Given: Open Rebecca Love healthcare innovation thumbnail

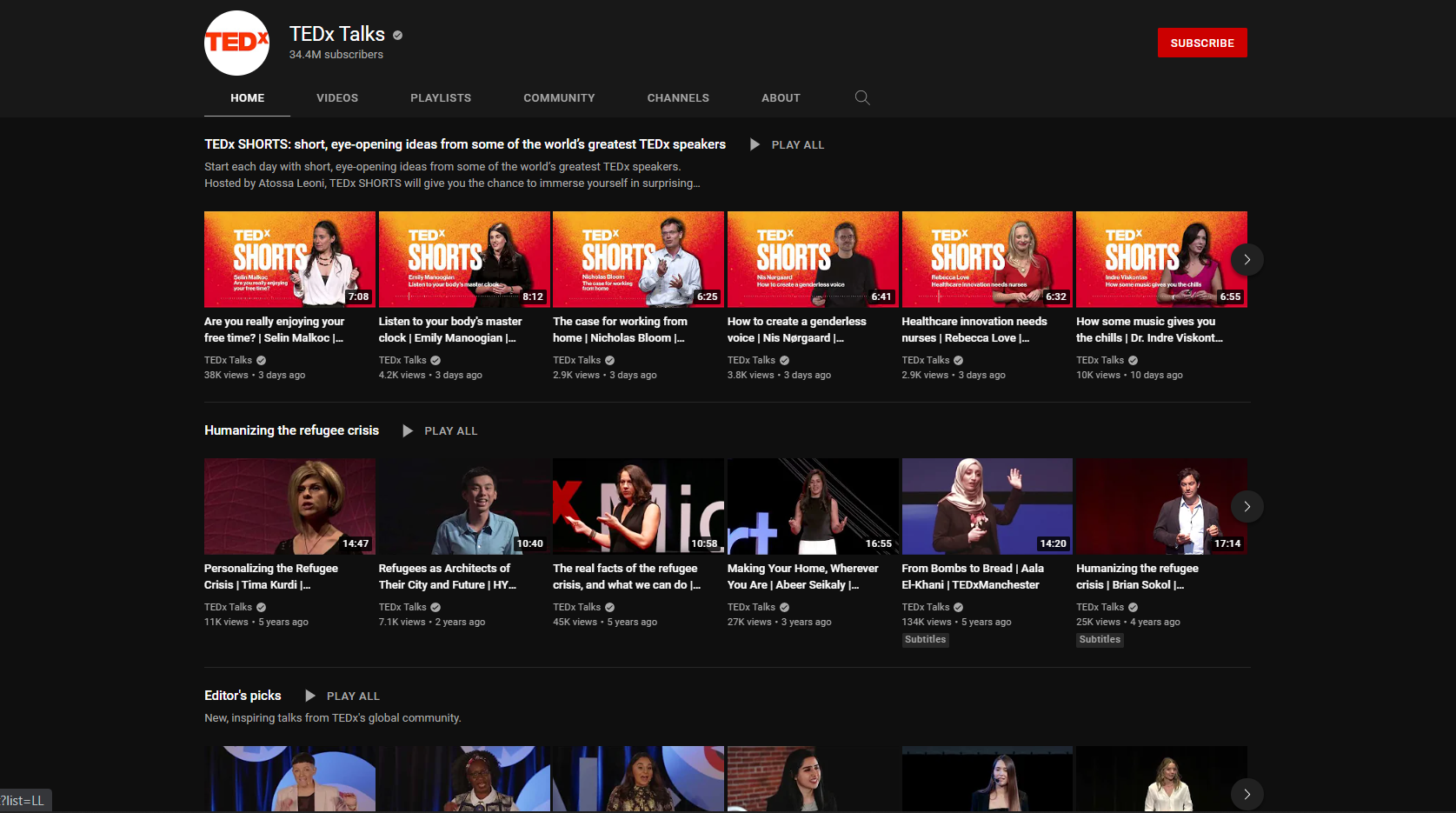Looking at the screenshot, I should (x=987, y=259).
